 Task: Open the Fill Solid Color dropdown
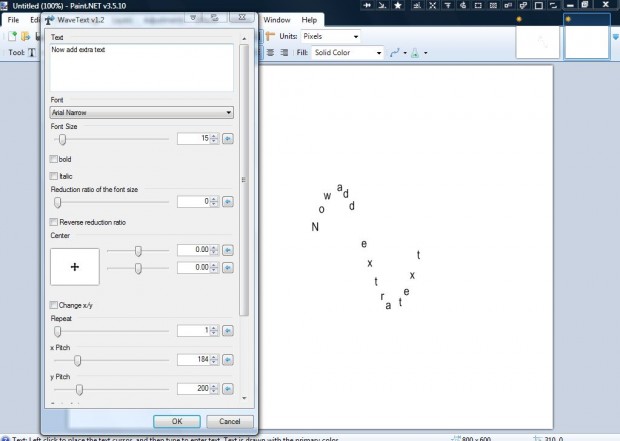348,52
